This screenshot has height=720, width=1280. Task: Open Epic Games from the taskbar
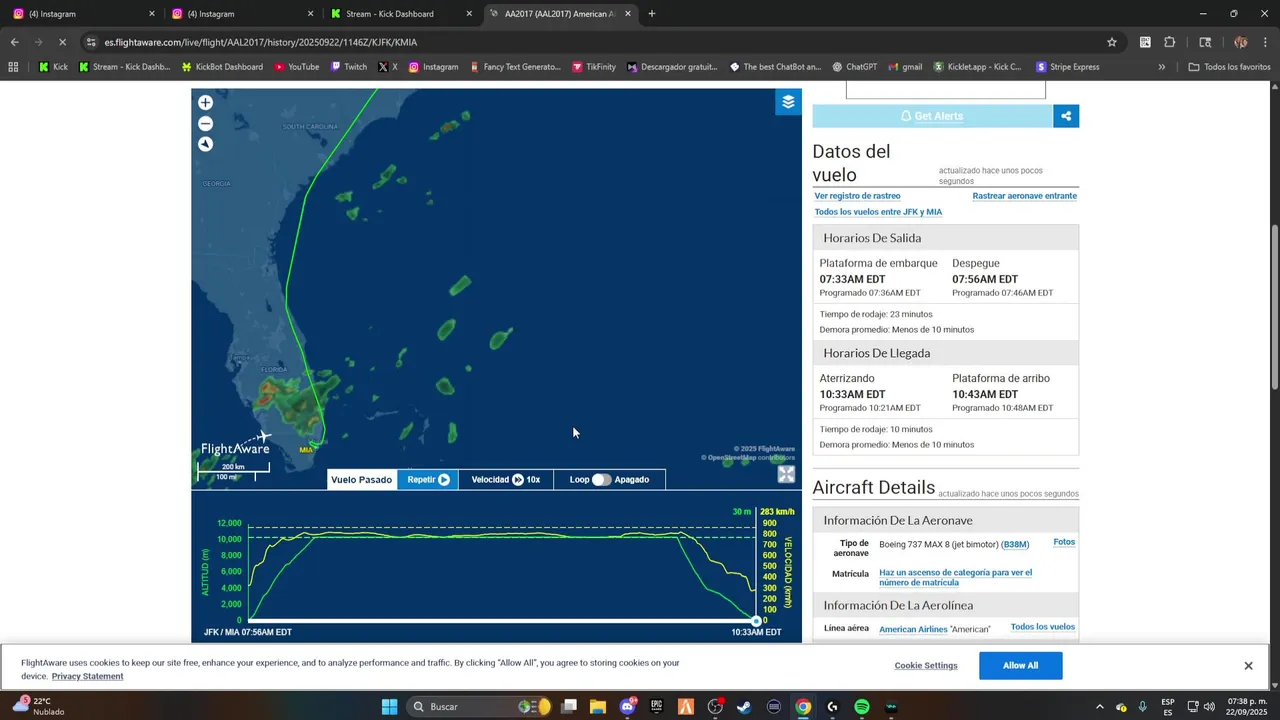tap(657, 707)
